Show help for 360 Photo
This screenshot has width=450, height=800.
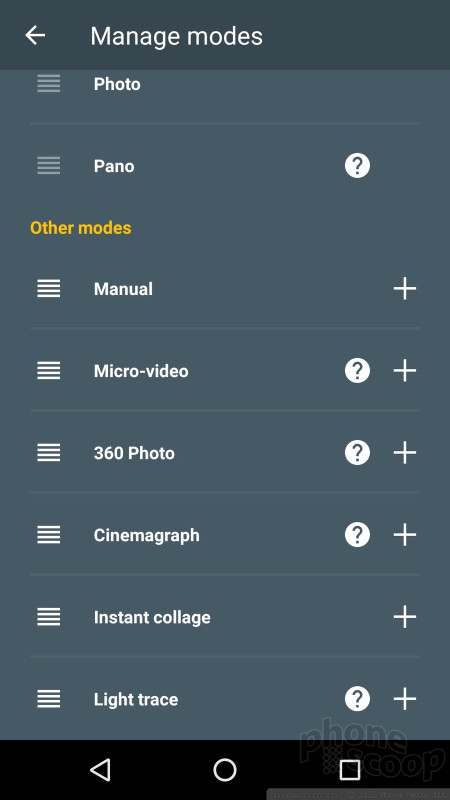point(357,453)
